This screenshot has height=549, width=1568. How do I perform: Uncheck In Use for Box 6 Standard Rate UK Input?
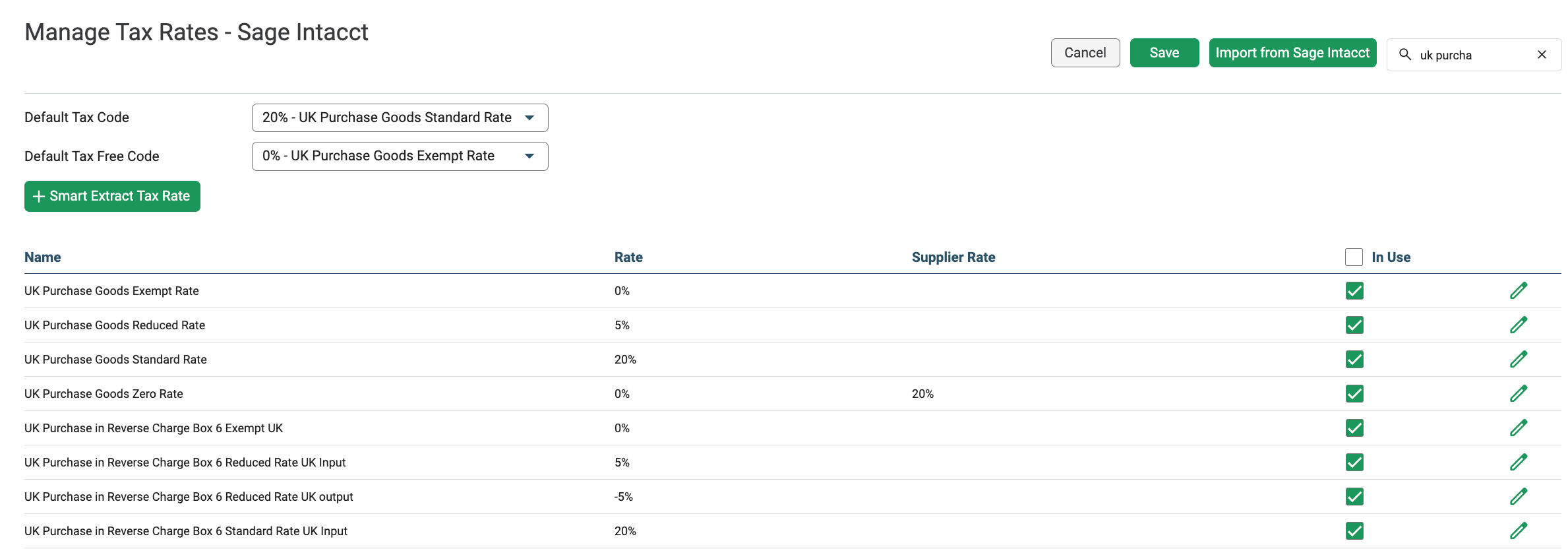pos(1354,531)
